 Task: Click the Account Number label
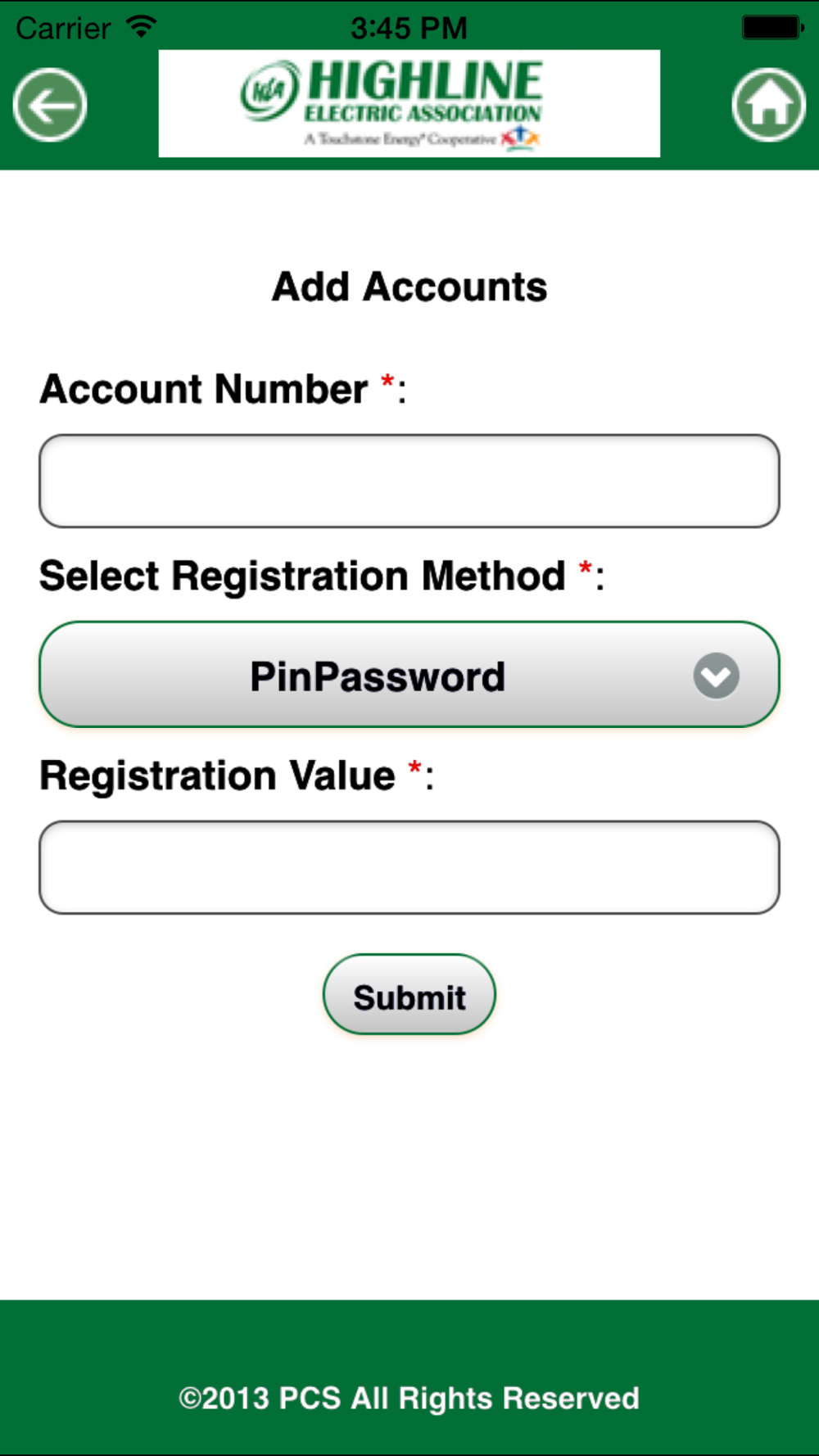[204, 389]
